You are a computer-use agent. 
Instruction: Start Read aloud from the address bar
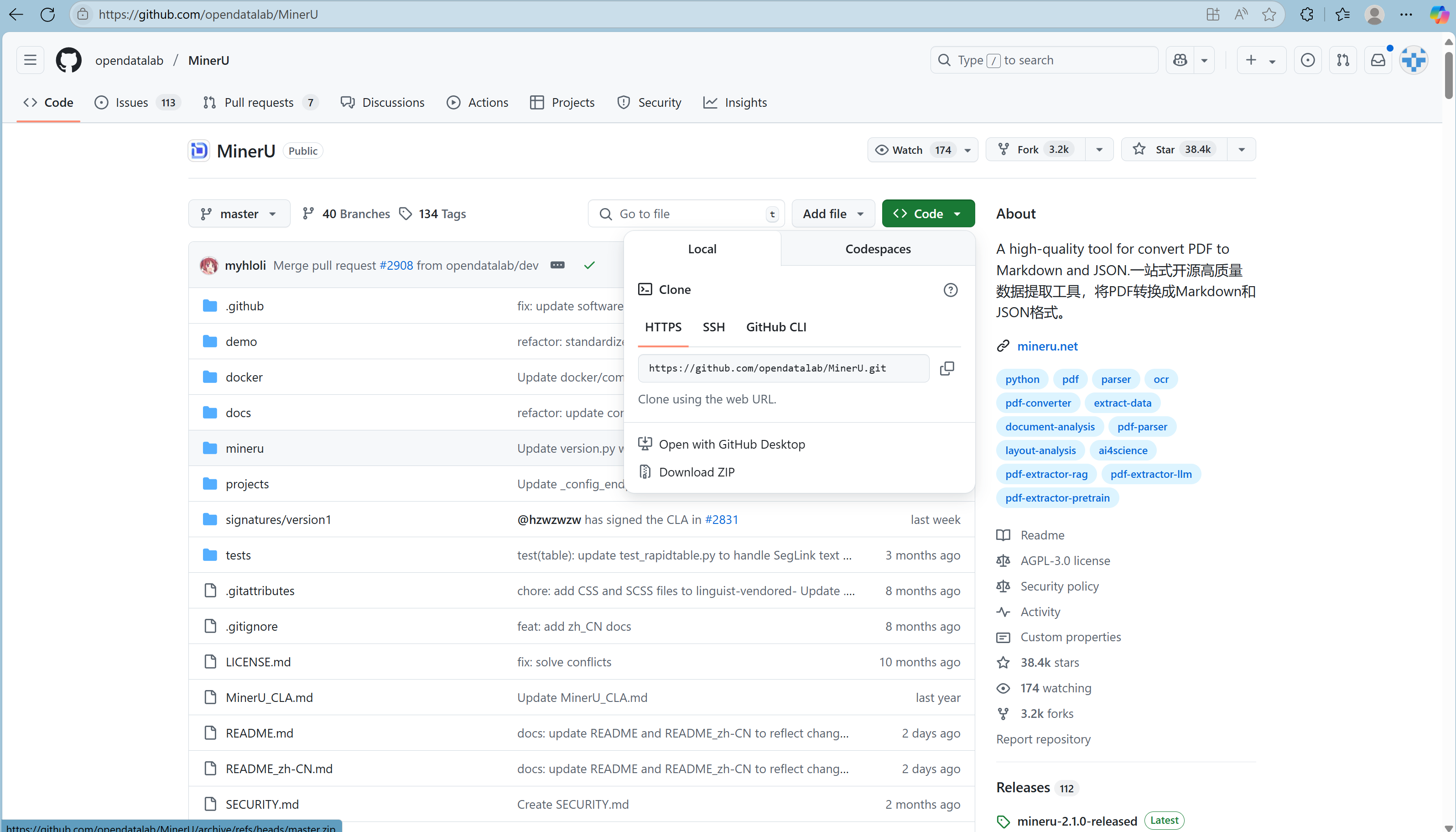(x=1240, y=14)
